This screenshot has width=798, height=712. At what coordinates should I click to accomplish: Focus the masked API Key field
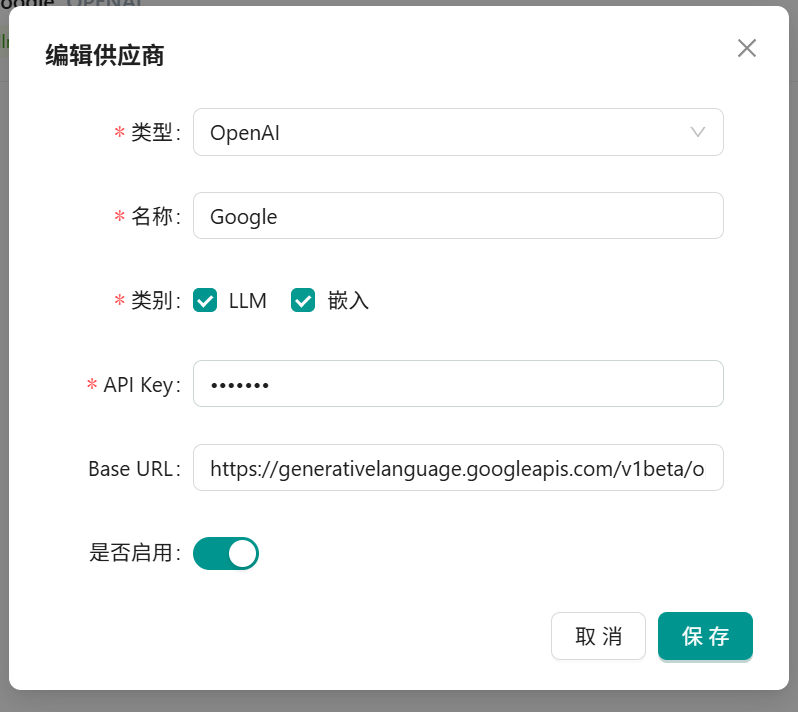tap(457, 384)
